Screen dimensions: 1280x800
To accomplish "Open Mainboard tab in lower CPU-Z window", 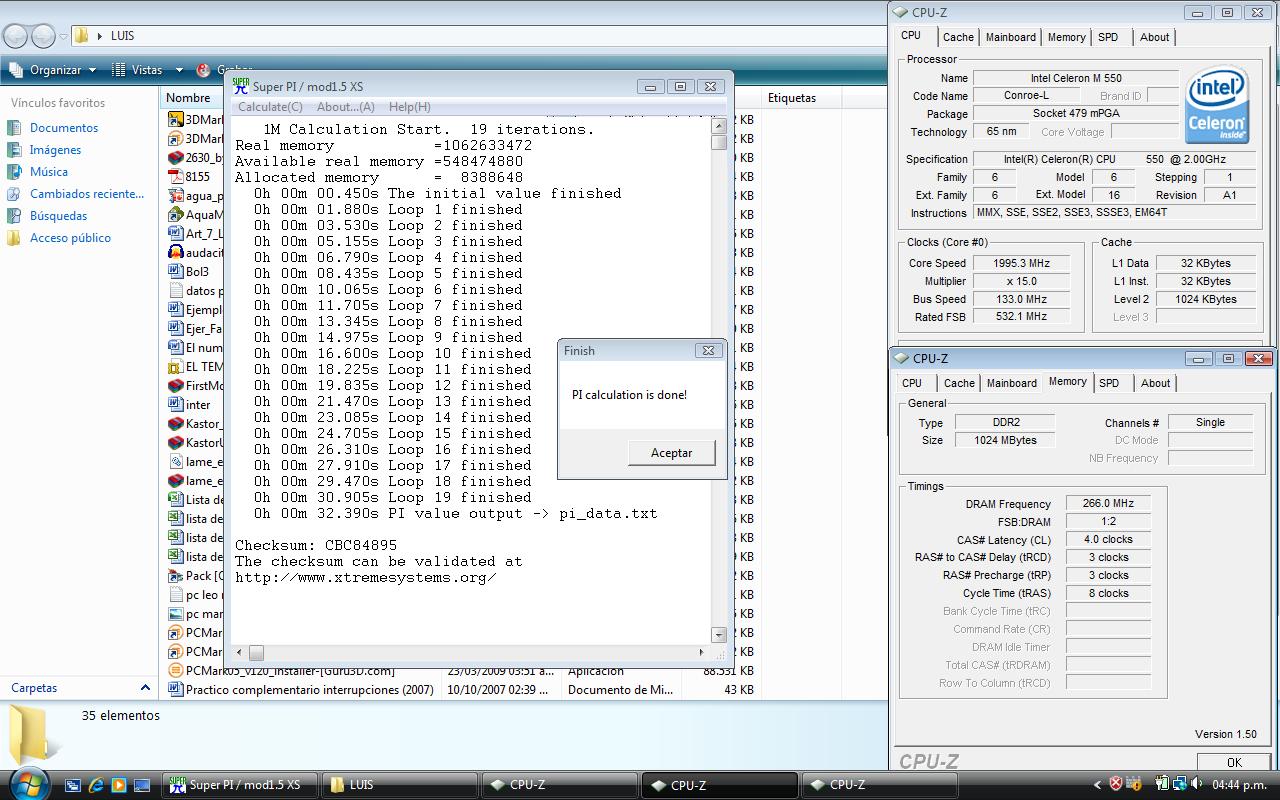I will pyautogui.click(x=1012, y=383).
